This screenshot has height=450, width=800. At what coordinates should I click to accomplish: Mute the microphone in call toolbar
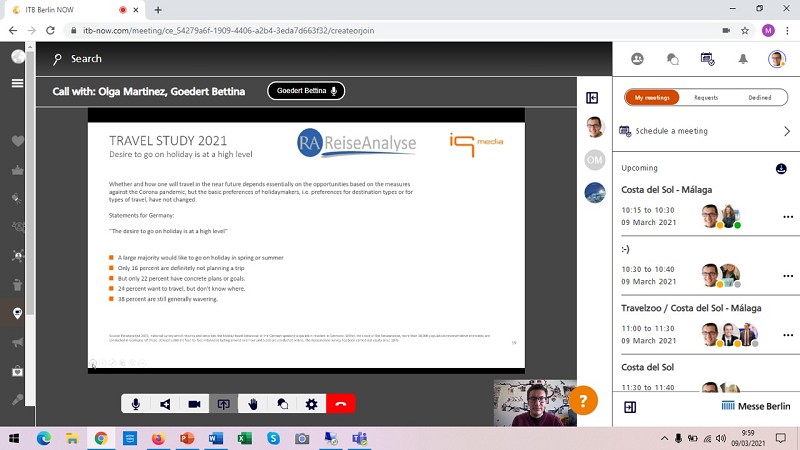tap(136, 404)
